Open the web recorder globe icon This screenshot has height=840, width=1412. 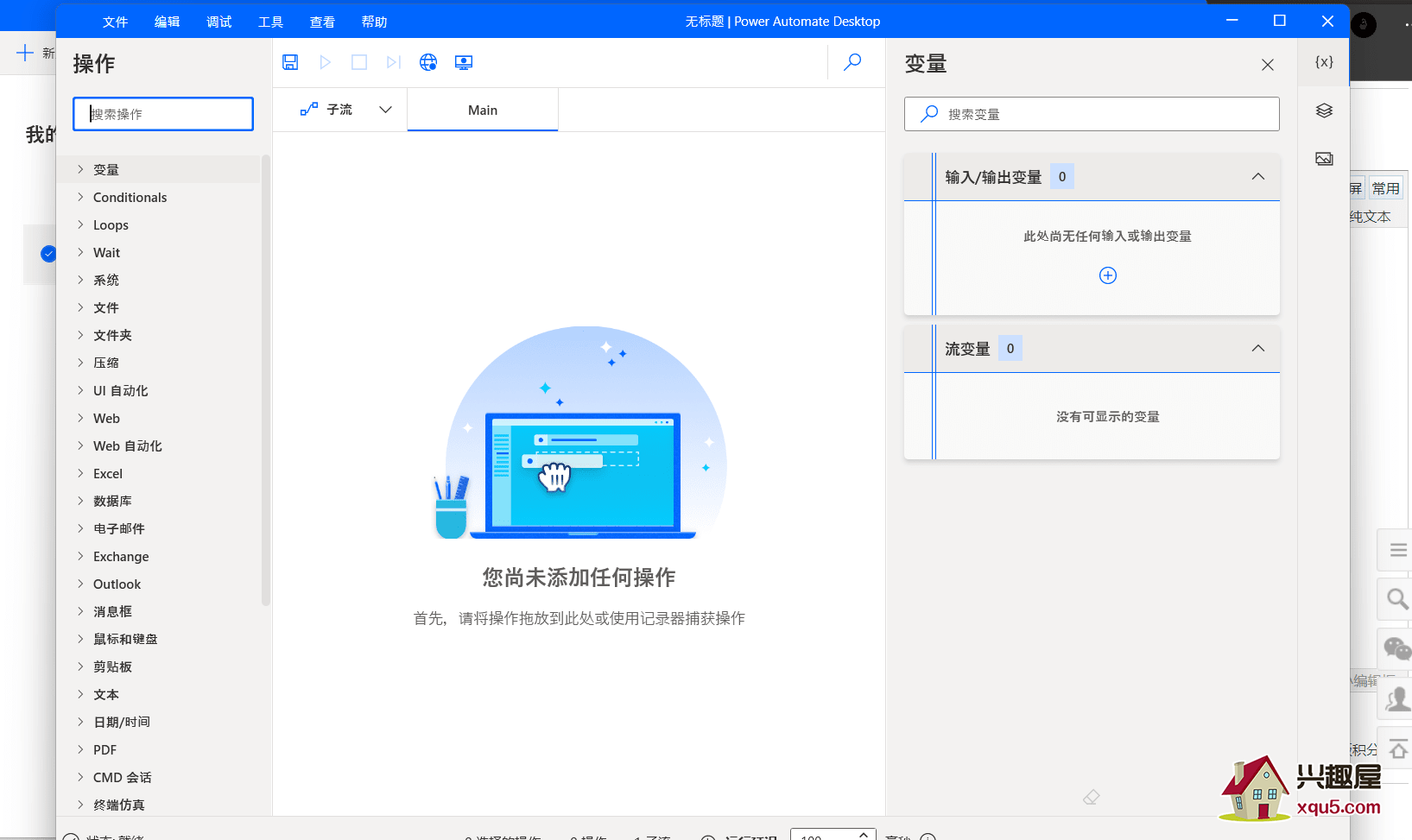point(428,62)
